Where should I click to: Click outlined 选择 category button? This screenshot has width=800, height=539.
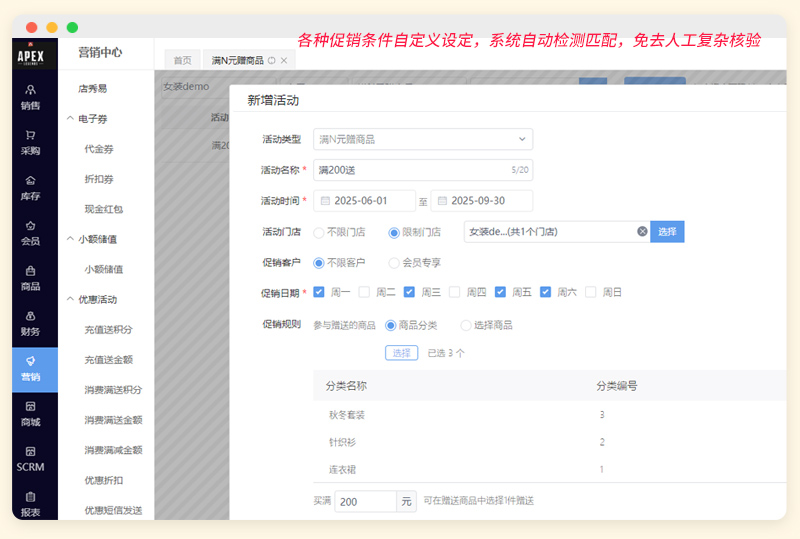(402, 353)
